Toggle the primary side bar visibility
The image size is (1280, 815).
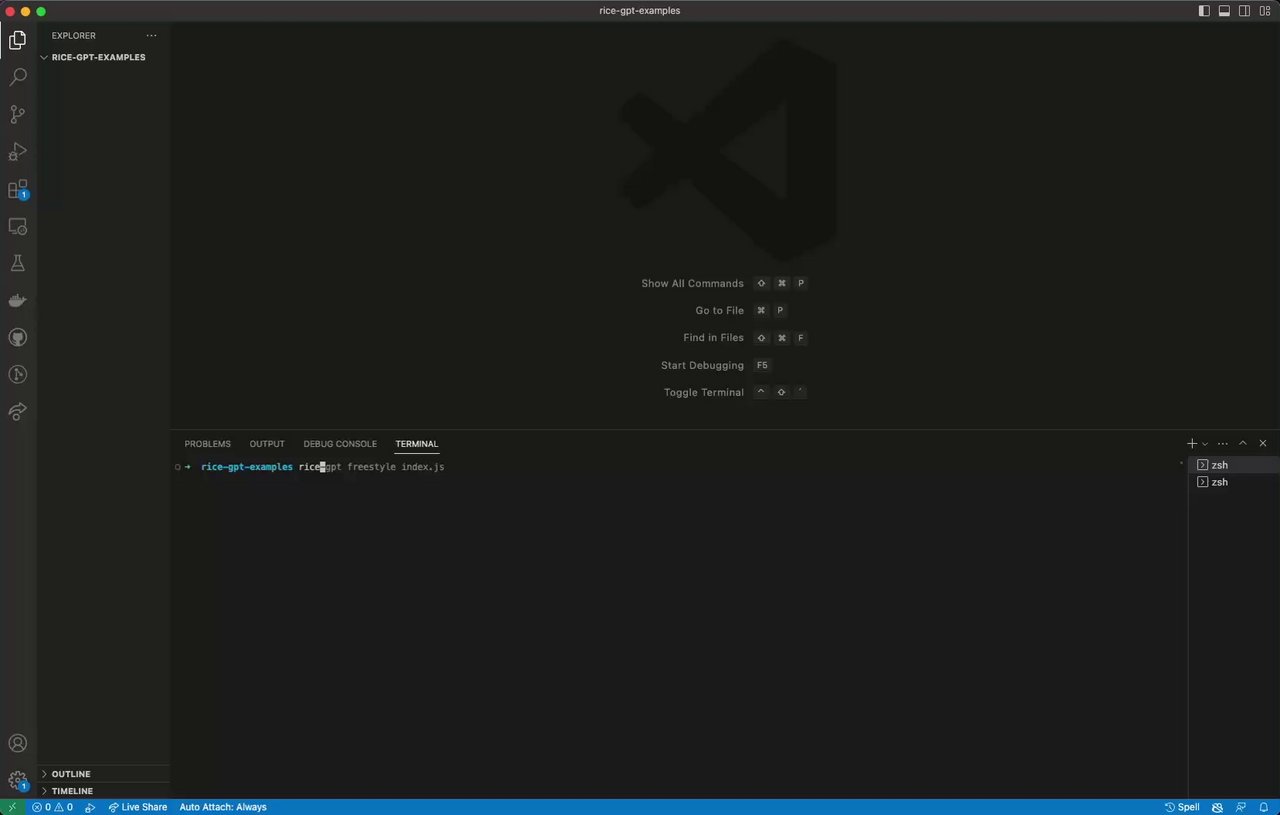click(1204, 11)
